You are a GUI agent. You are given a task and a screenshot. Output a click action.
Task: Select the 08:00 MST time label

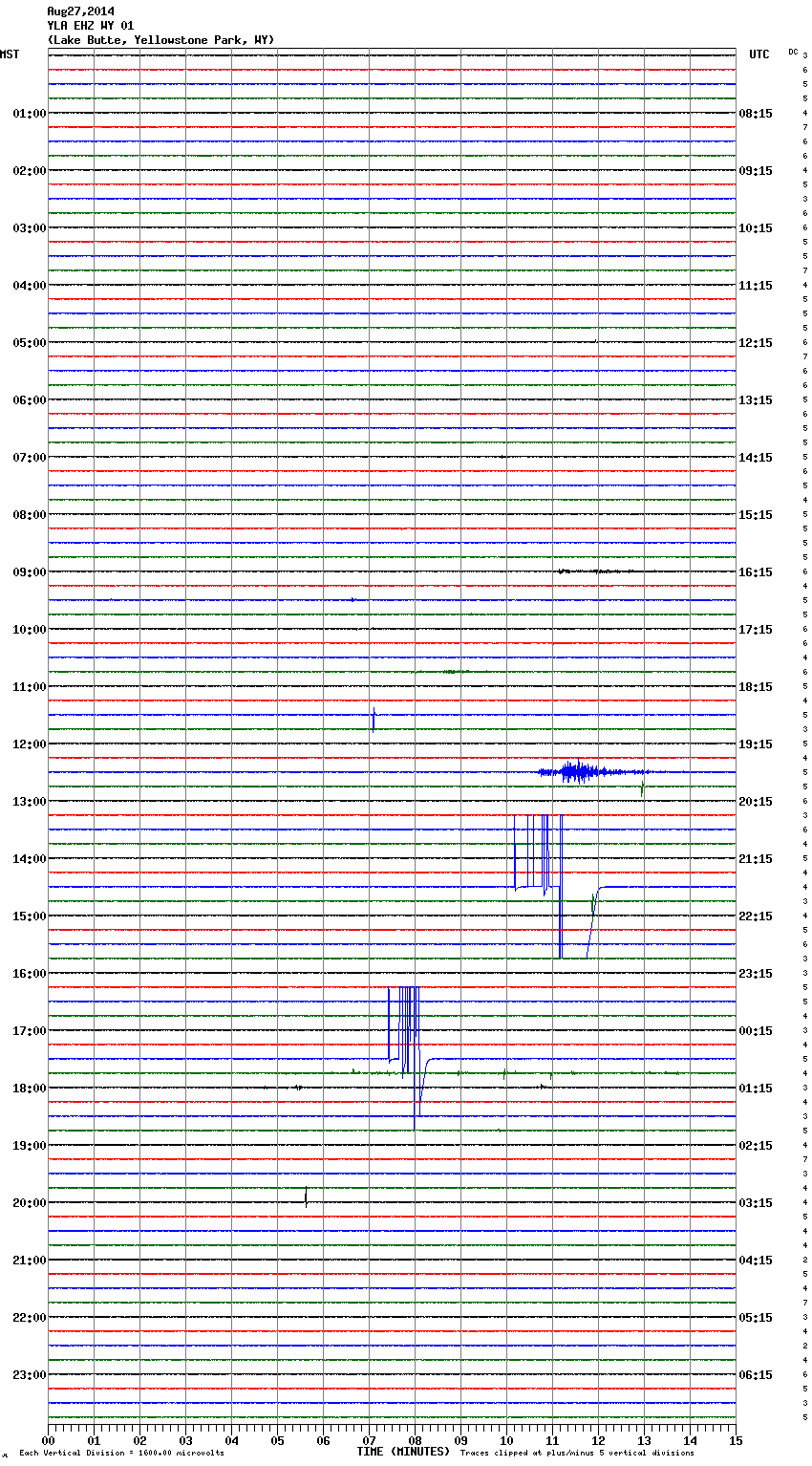tap(30, 515)
